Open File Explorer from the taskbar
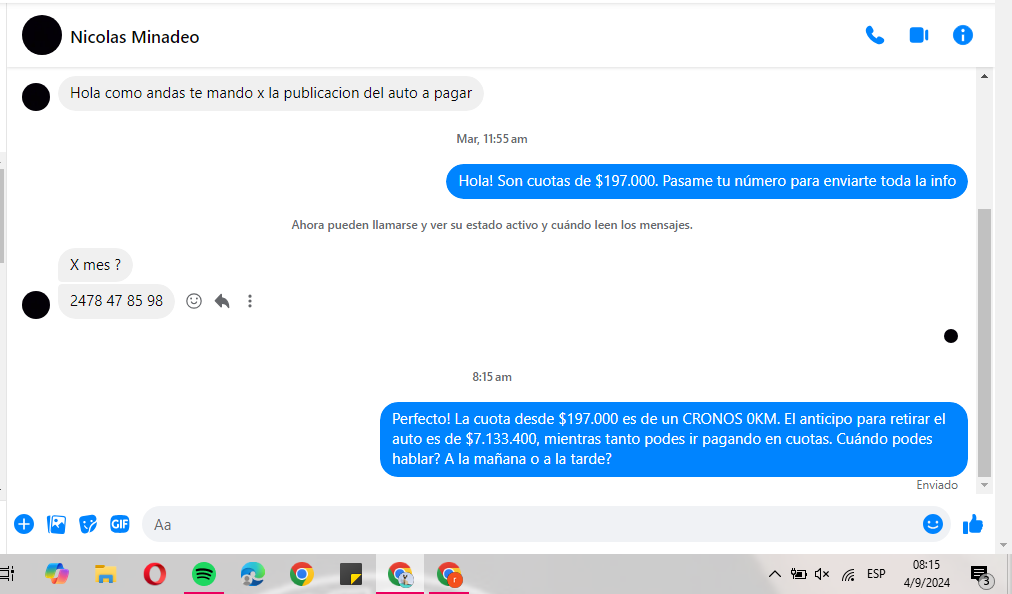1012x594 pixels. click(x=105, y=573)
